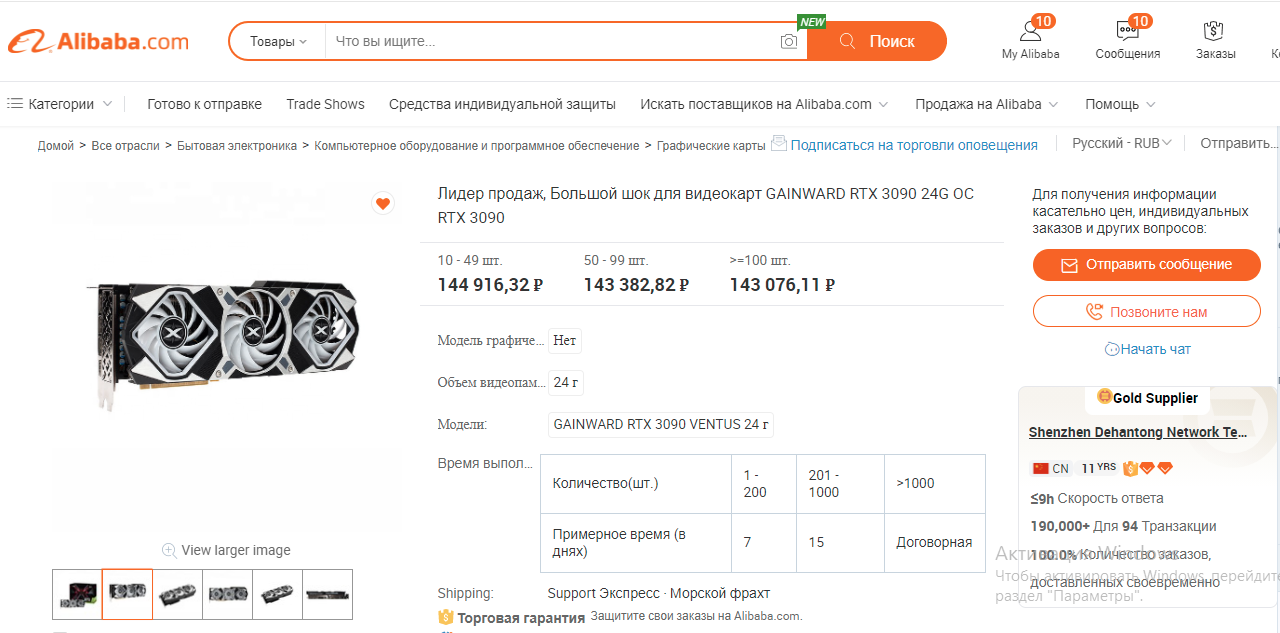
Task: Click the Начать чат link
Action: (x=1155, y=349)
